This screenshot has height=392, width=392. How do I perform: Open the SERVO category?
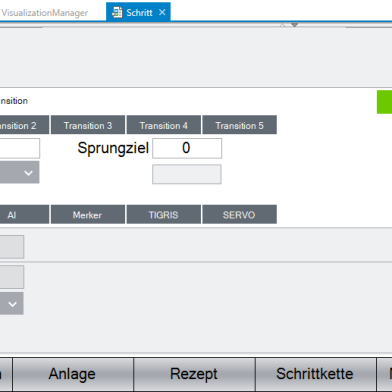click(239, 214)
